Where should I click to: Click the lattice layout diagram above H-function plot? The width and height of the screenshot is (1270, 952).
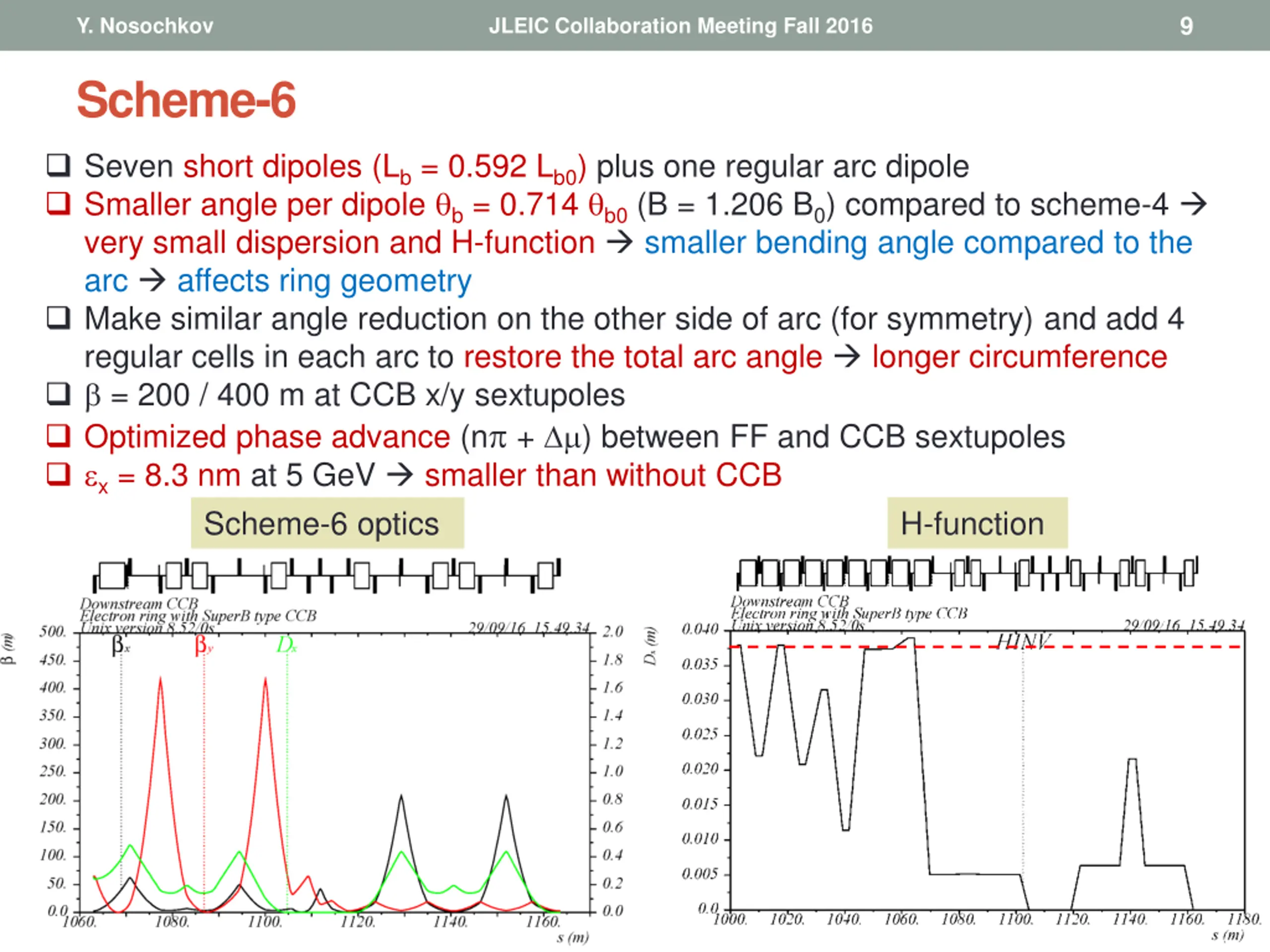[967, 573]
